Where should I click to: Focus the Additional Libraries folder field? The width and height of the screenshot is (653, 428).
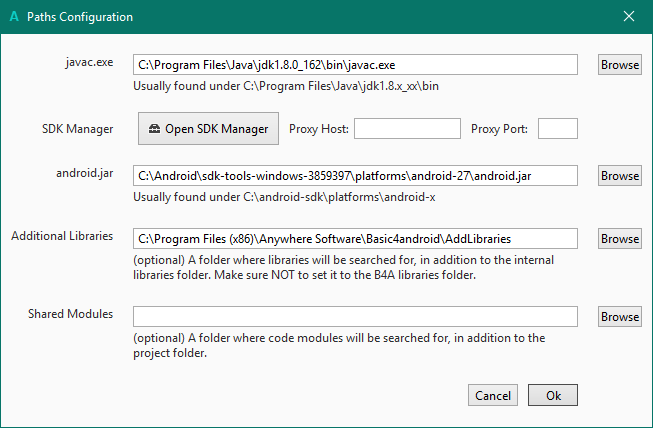click(355, 239)
